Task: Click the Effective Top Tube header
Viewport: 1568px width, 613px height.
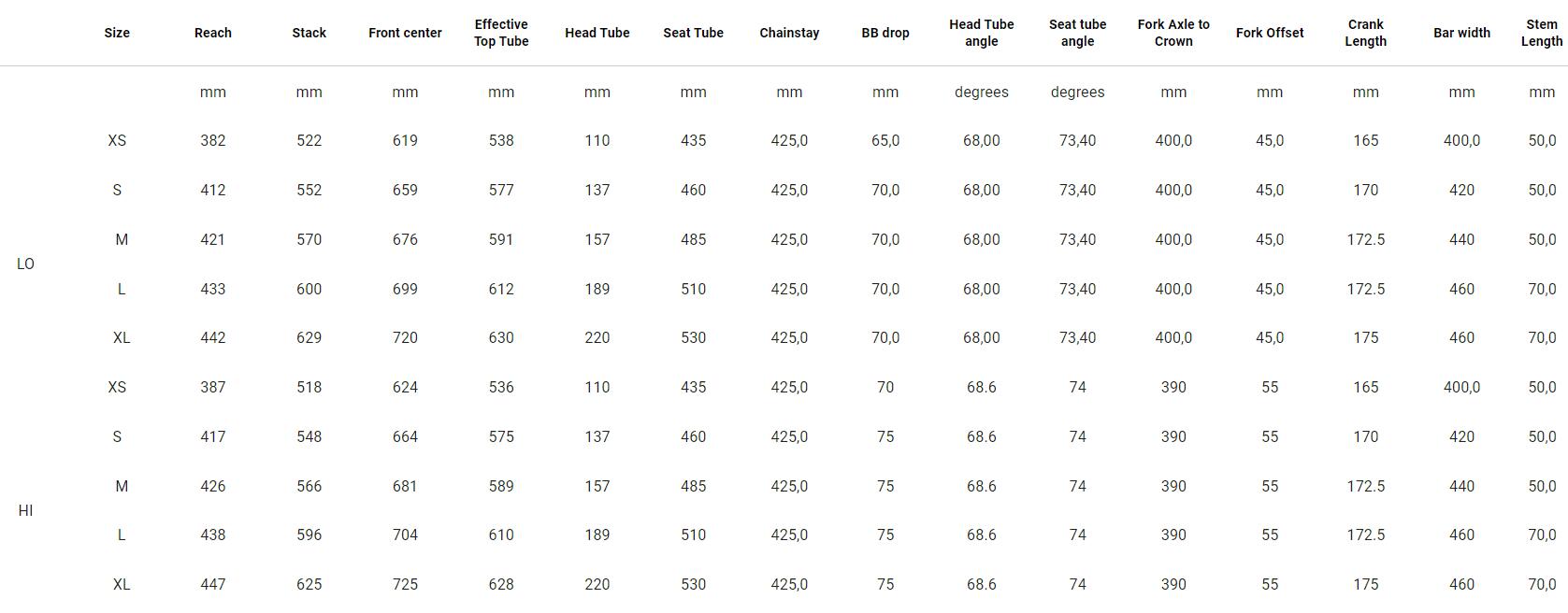Action: click(501, 33)
